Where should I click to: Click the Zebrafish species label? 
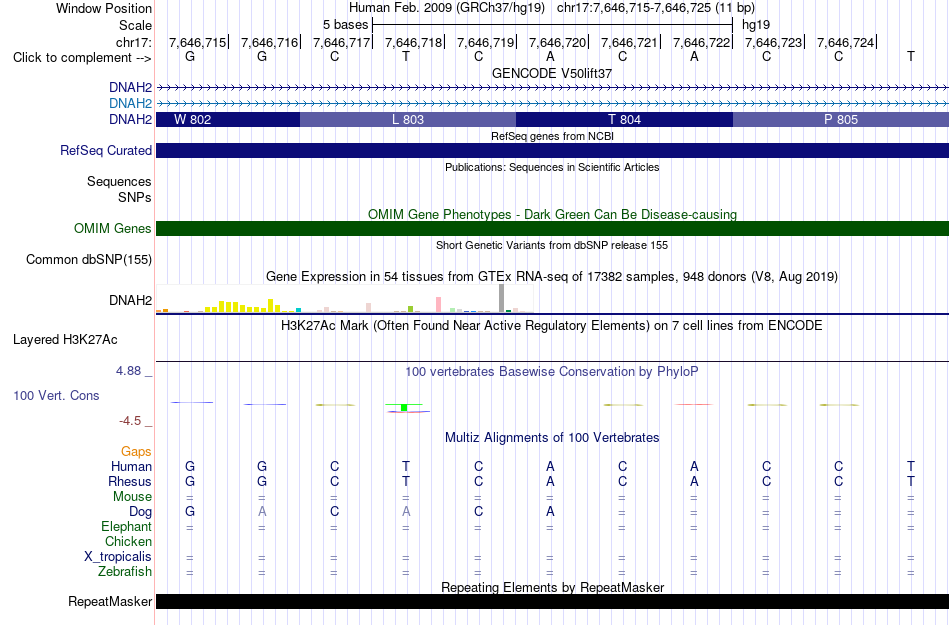(x=125, y=571)
